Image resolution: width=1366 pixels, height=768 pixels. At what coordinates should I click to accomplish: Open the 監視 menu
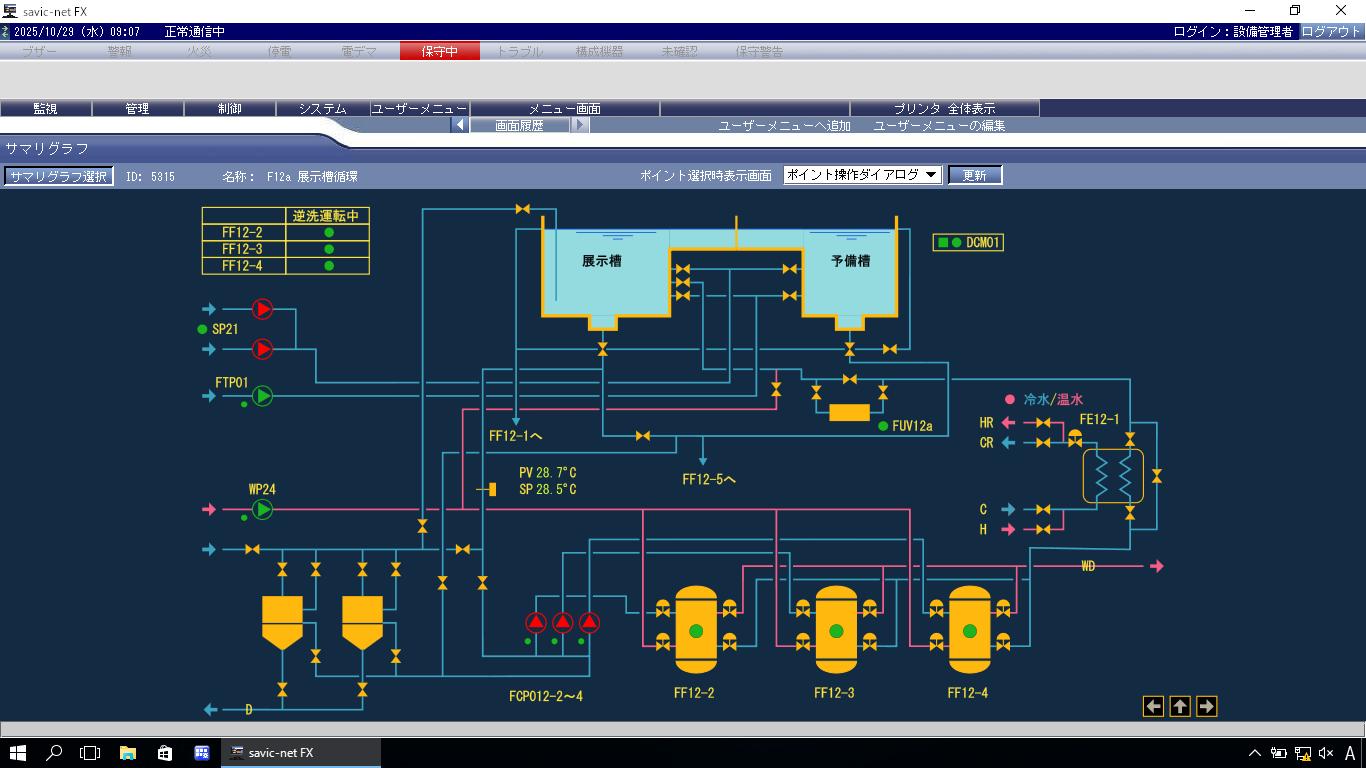click(x=46, y=109)
